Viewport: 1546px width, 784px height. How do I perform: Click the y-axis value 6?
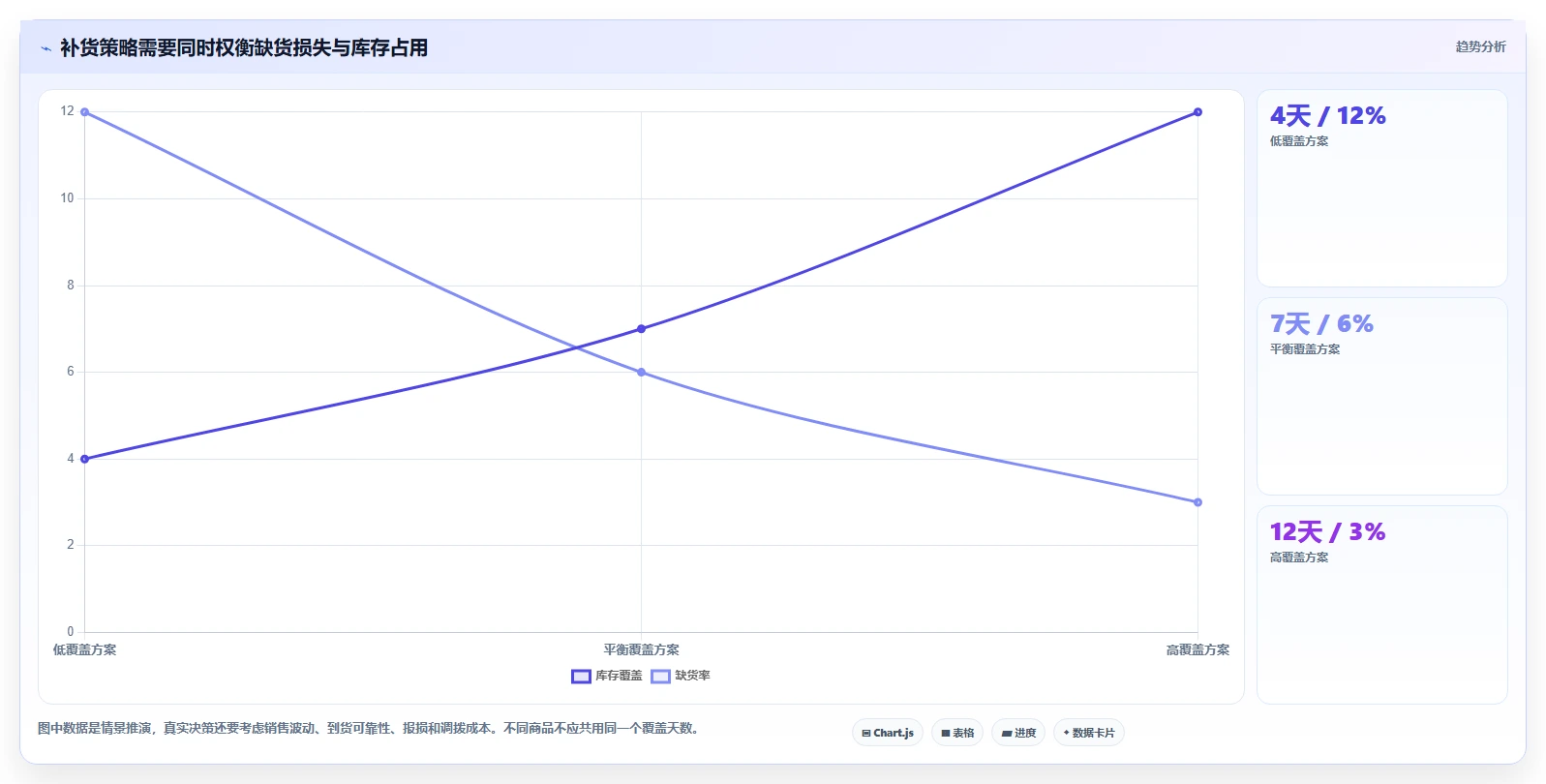[71, 372]
